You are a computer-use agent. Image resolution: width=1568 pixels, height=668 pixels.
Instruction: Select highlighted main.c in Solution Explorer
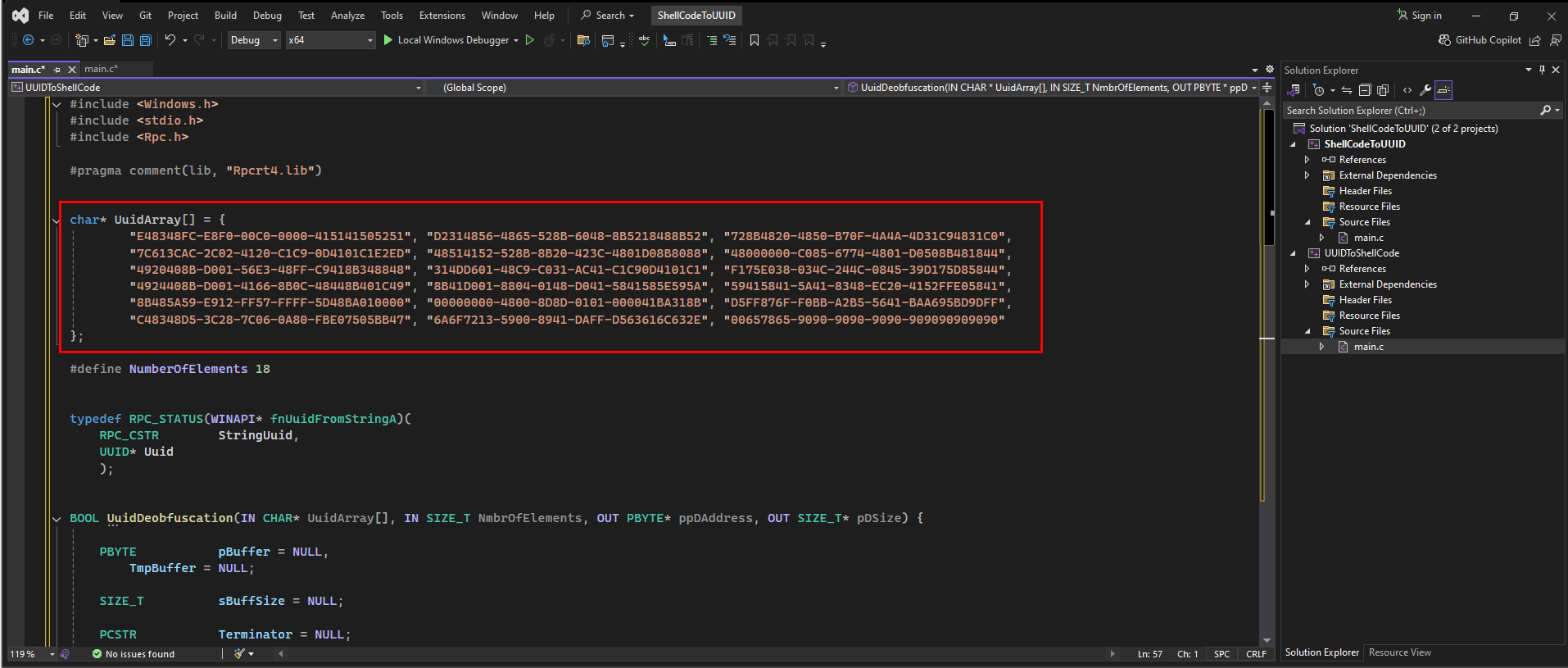(x=1368, y=347)
